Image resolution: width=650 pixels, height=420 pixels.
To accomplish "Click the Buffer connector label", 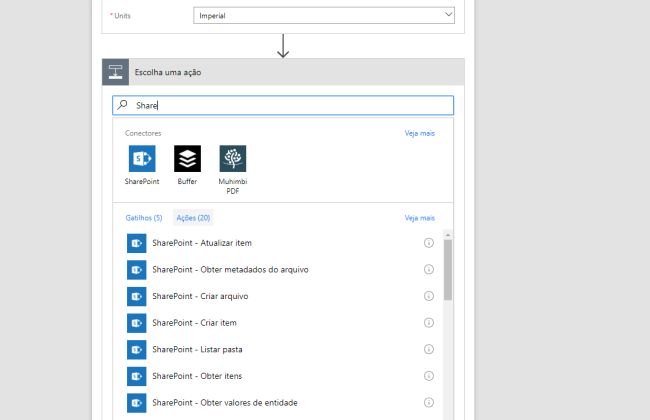I will click(187, 181).
